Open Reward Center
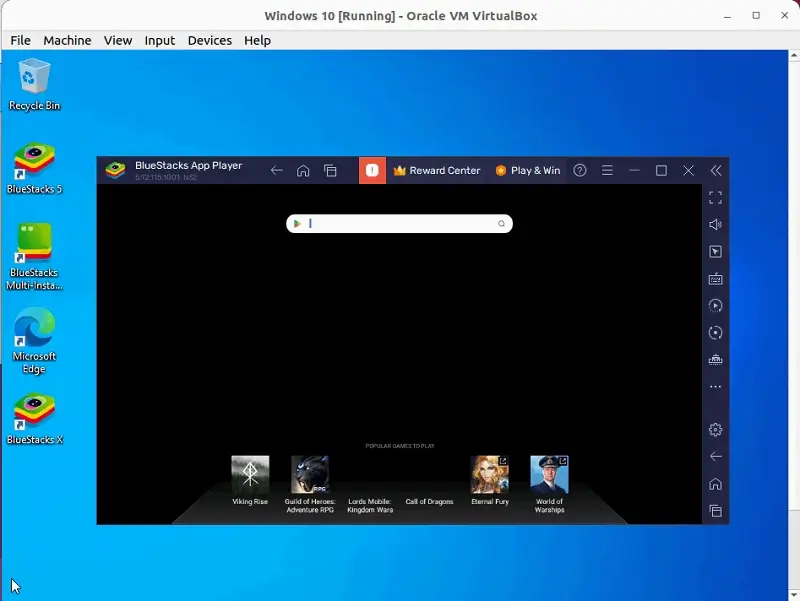This screenshot has width=800, height=601. pos(437,170)
